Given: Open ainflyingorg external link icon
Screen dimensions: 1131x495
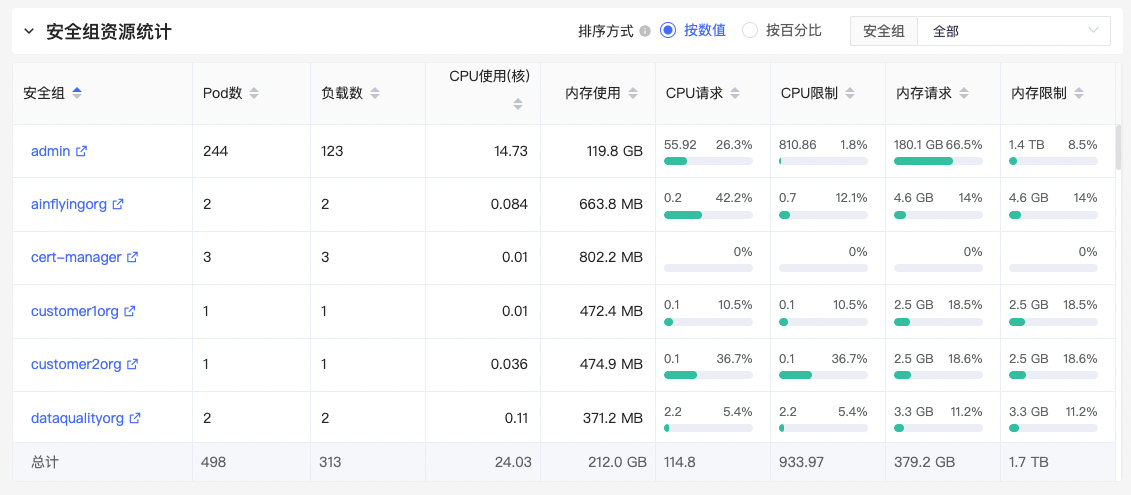Looking at the screenshot, I should (118, 204).
